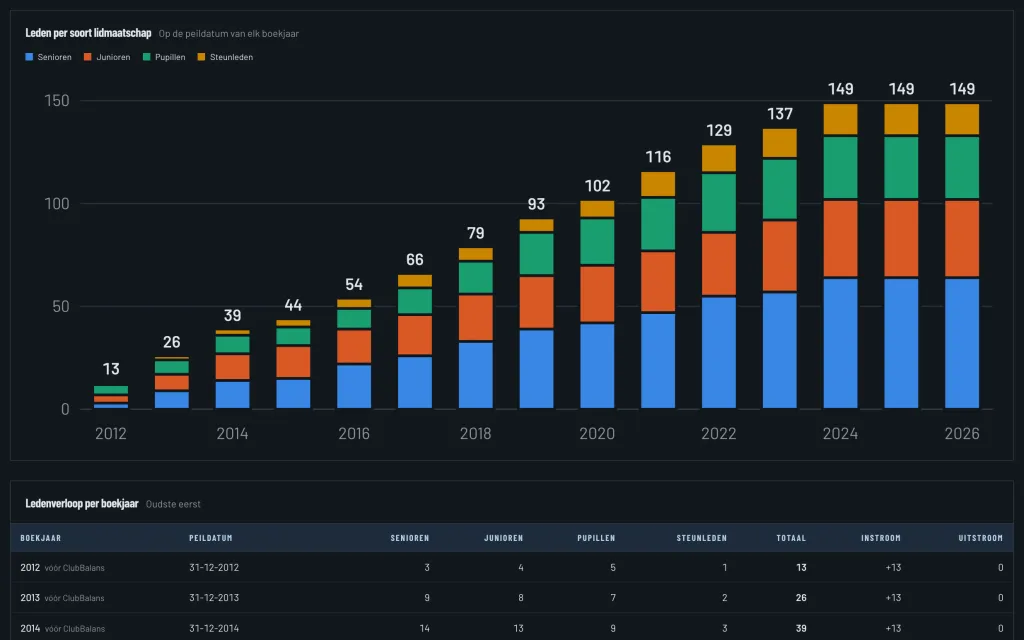
Task: Sort by the Senioren column header
Action: point(410,538)
